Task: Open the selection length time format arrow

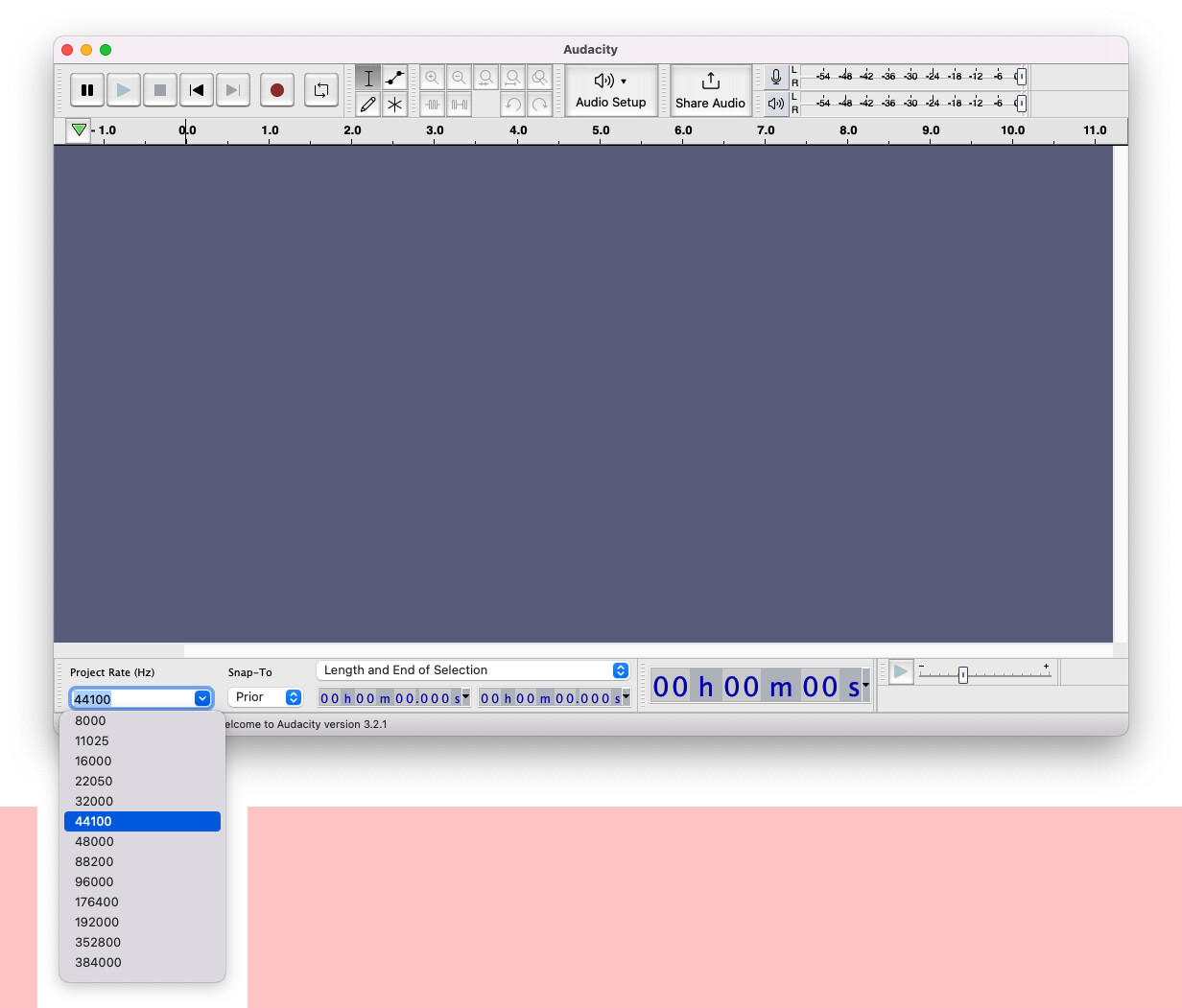Action: click(466, 697)
